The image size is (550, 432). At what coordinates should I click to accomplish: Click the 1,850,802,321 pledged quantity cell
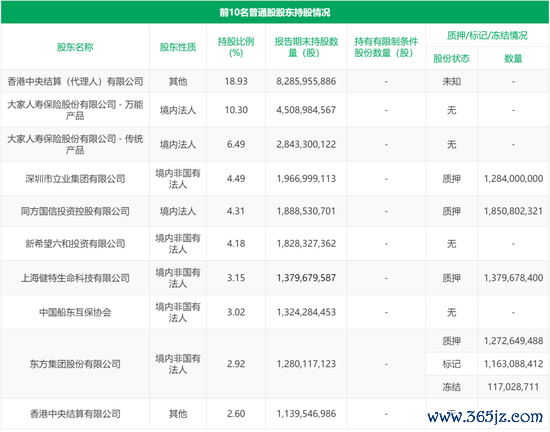tap(513, 211)
